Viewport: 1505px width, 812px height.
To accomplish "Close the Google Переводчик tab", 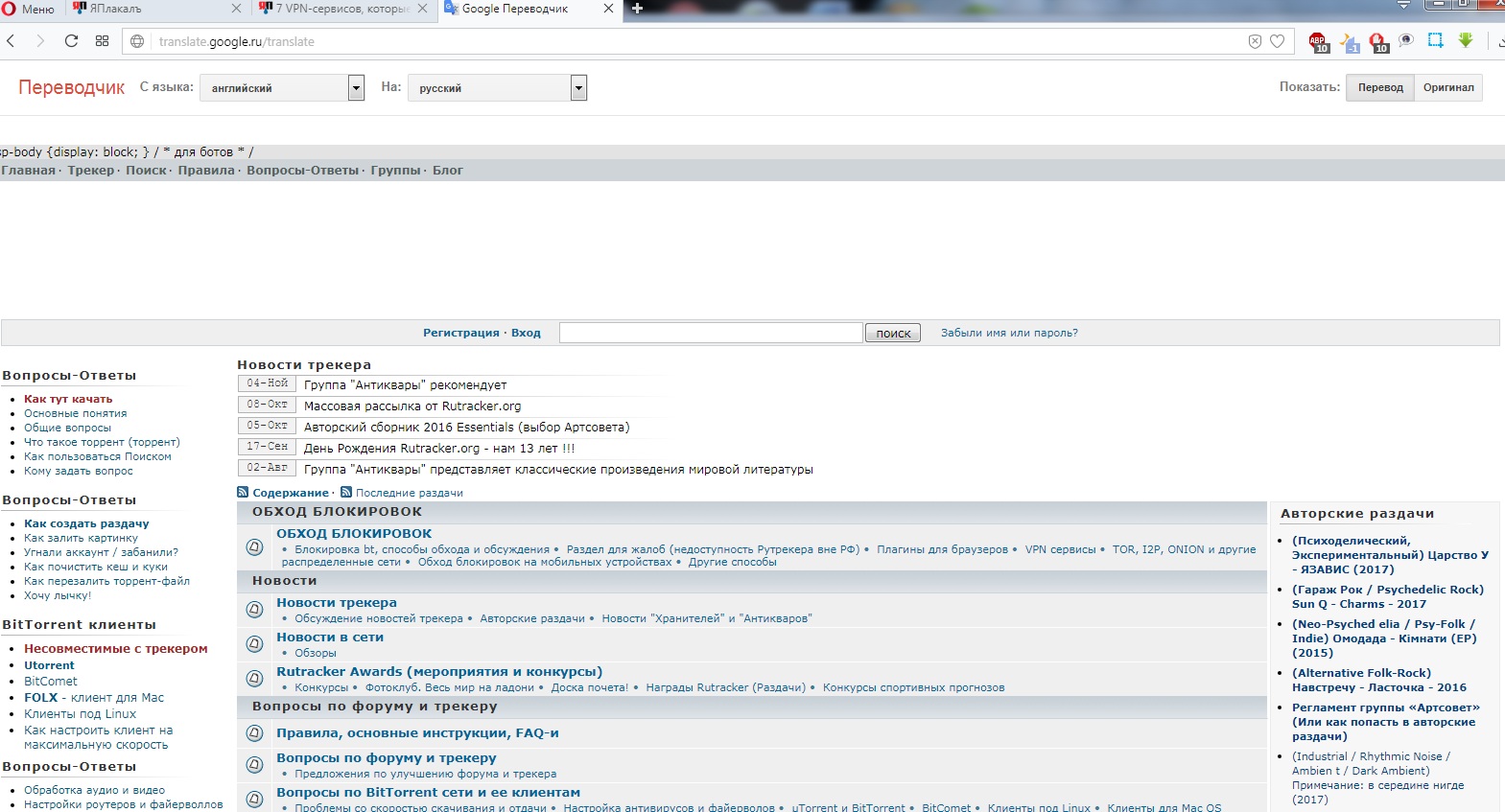I will (608, 9).
